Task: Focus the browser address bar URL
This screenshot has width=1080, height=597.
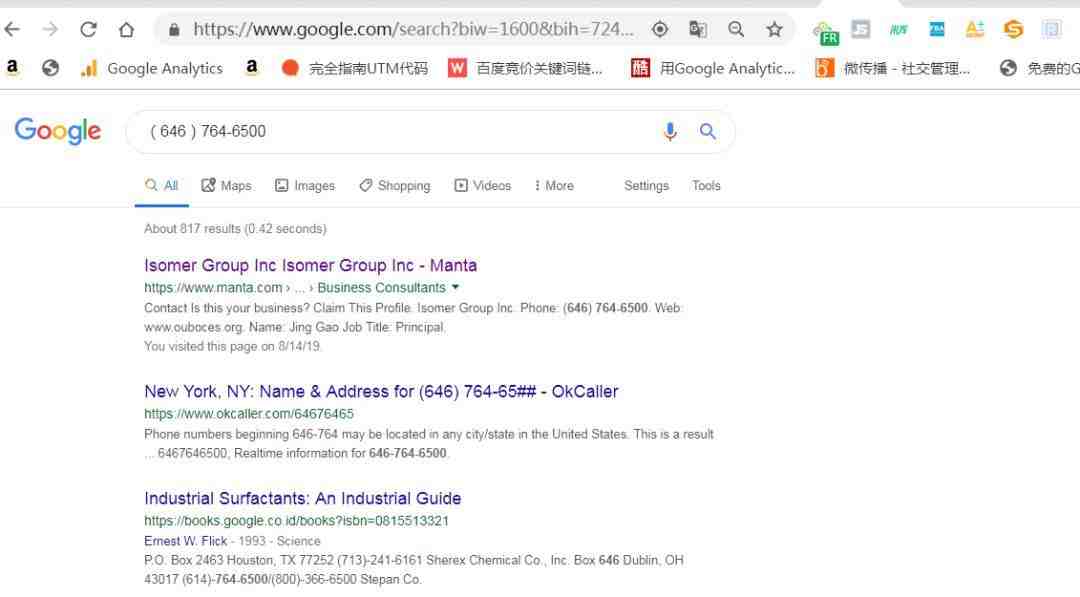Action: tap(413, 29)
